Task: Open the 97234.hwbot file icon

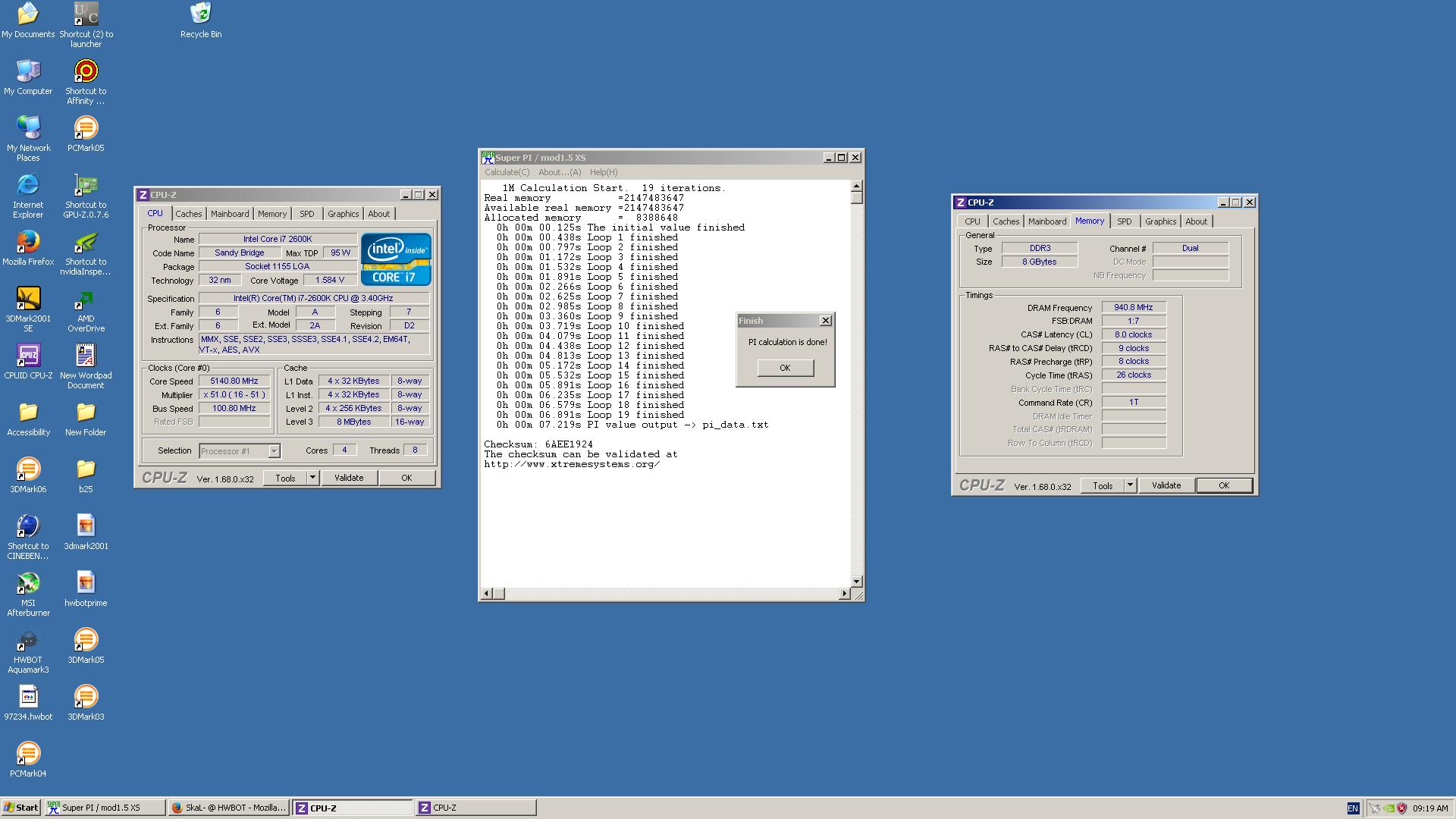Action: 28,703
